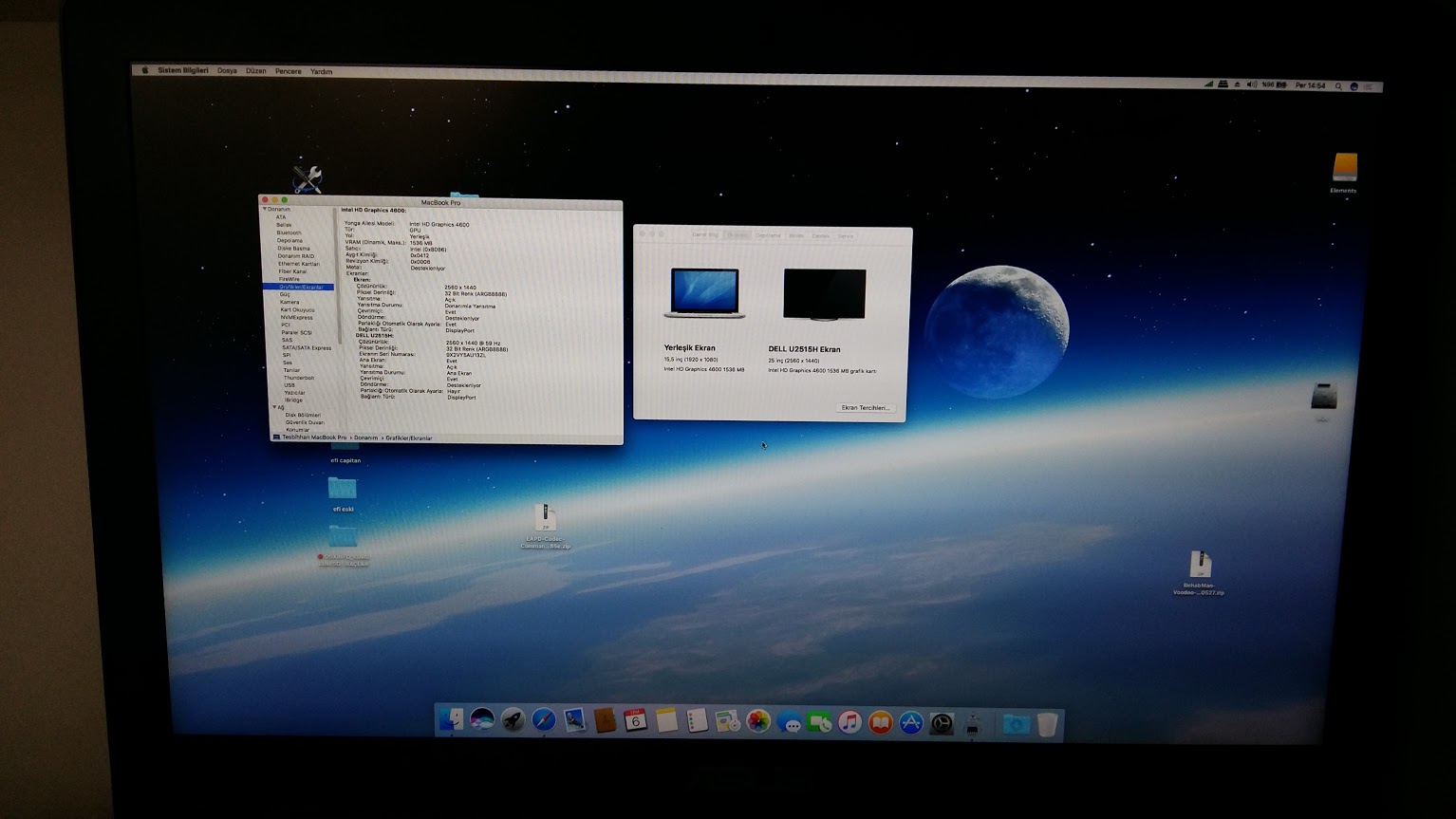Open the Dosya menu
This screenshot has height=819, width=1456.
coord(227,71)
